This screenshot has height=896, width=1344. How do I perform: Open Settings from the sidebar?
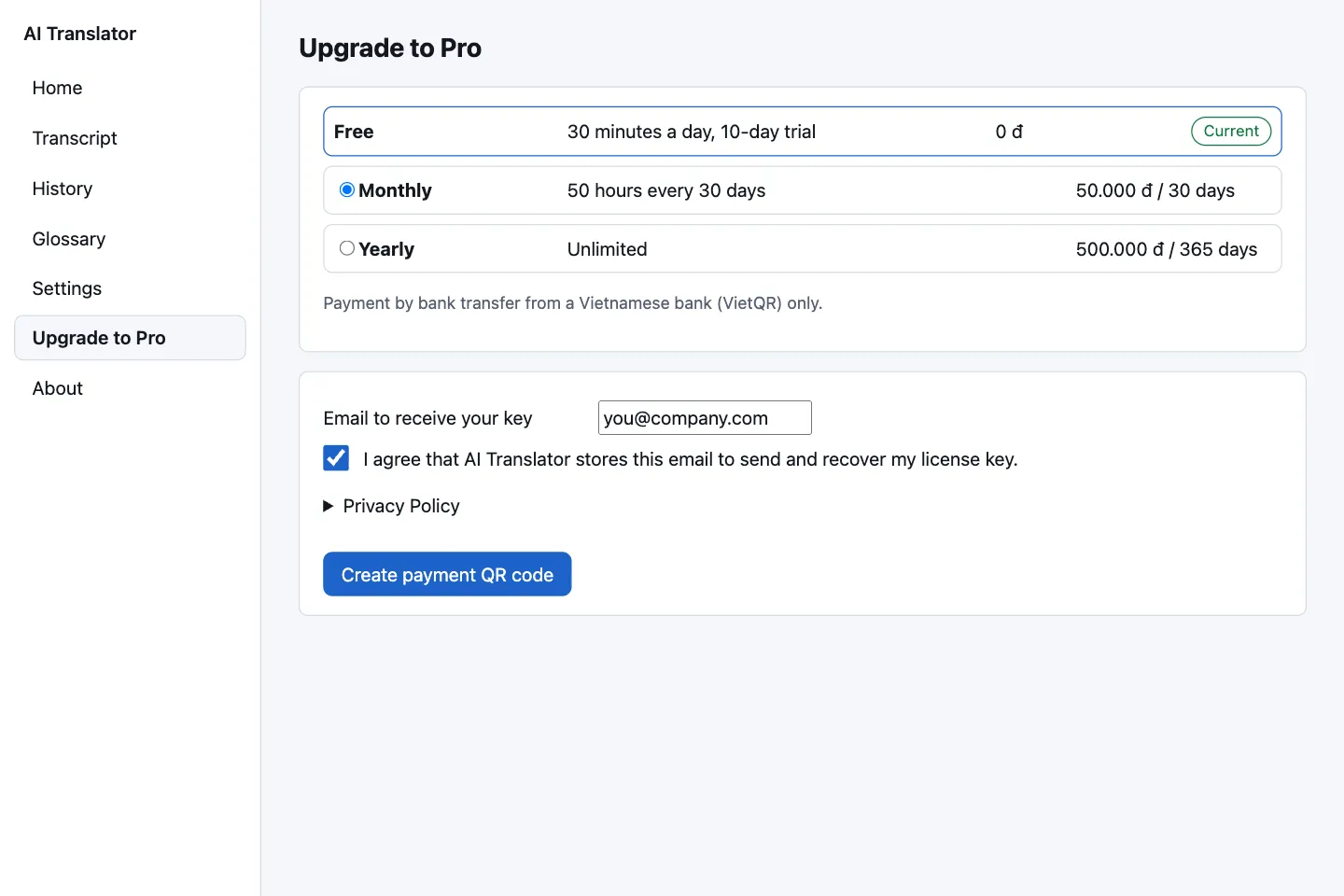coord(130,288)
